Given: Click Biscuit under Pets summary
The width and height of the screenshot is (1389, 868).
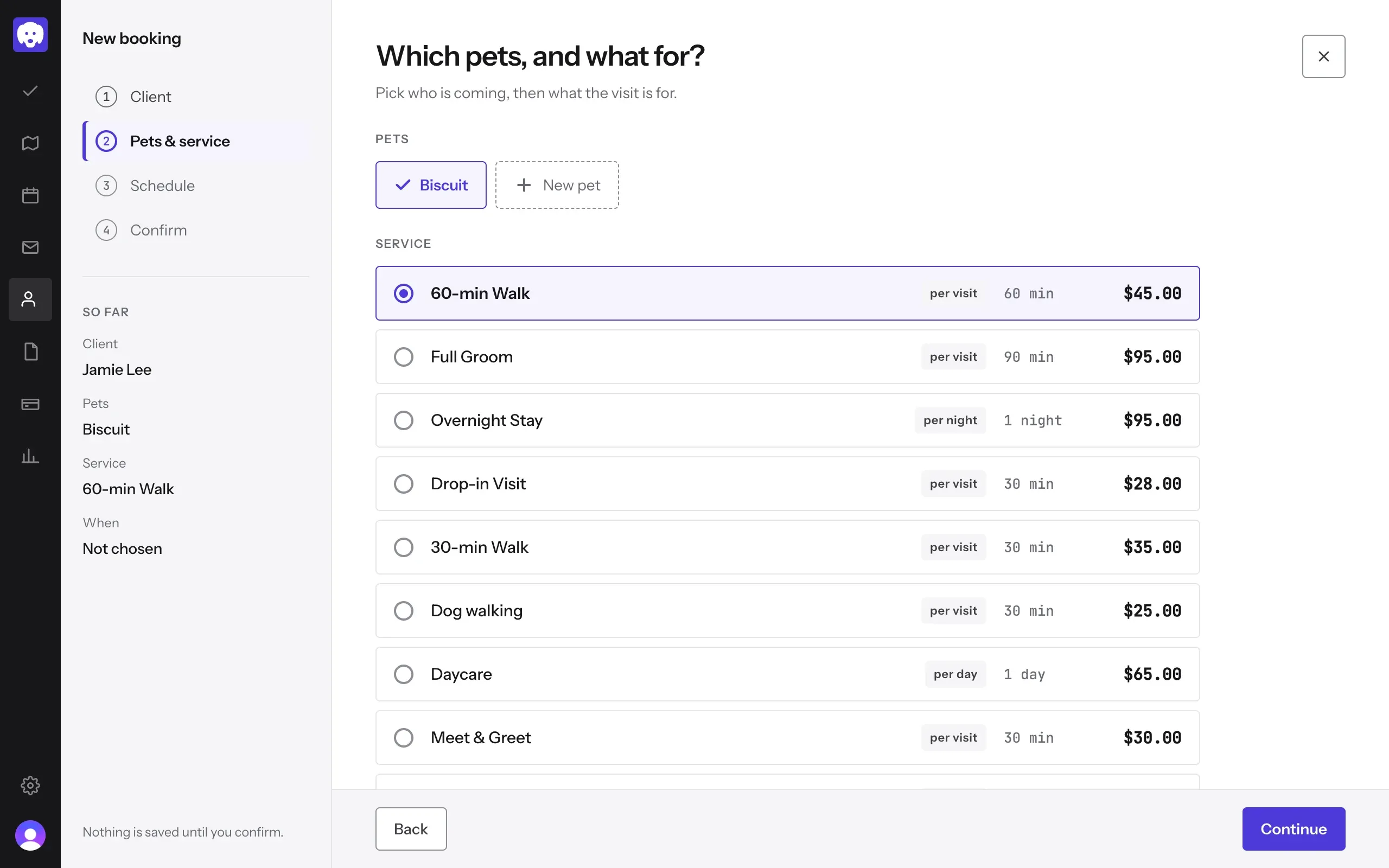Looking at the screenshot, I should click(x=106, y=430).
